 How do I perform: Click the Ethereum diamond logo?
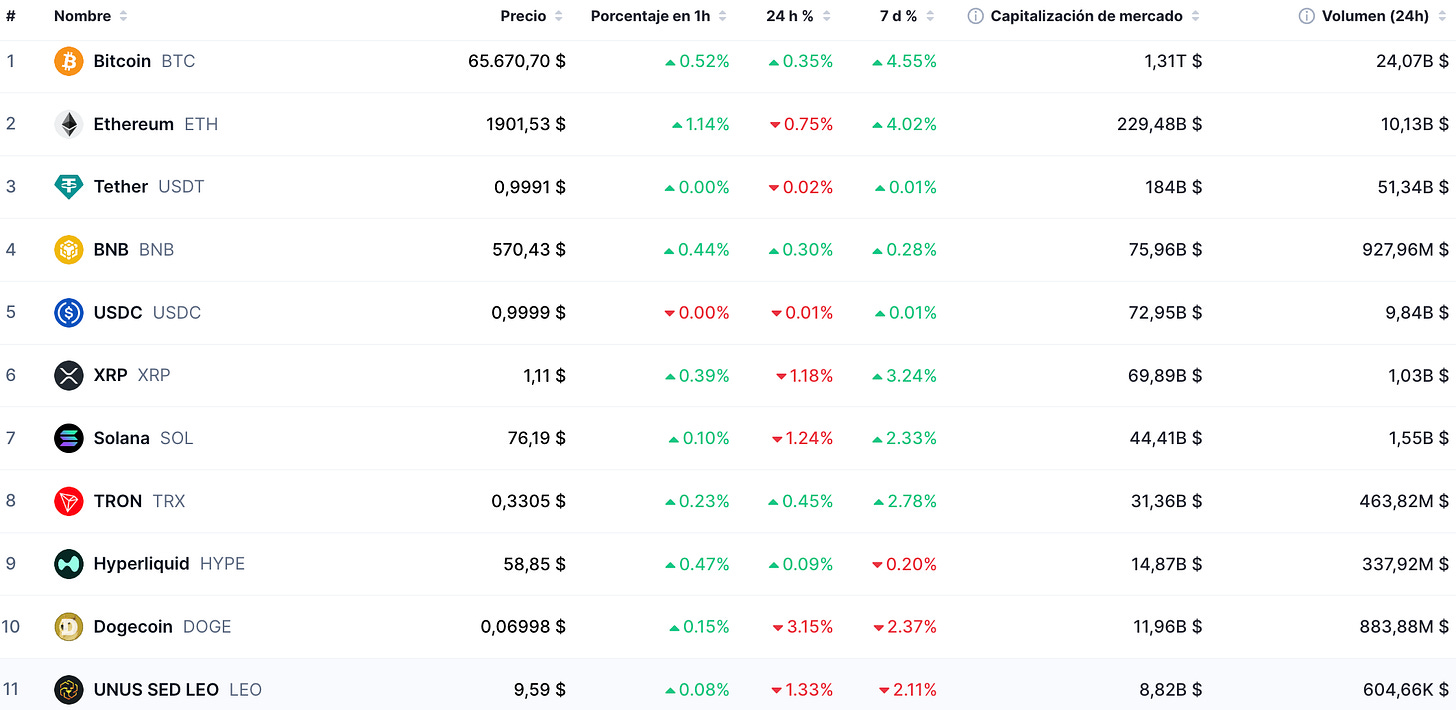[x=69, y=124]
